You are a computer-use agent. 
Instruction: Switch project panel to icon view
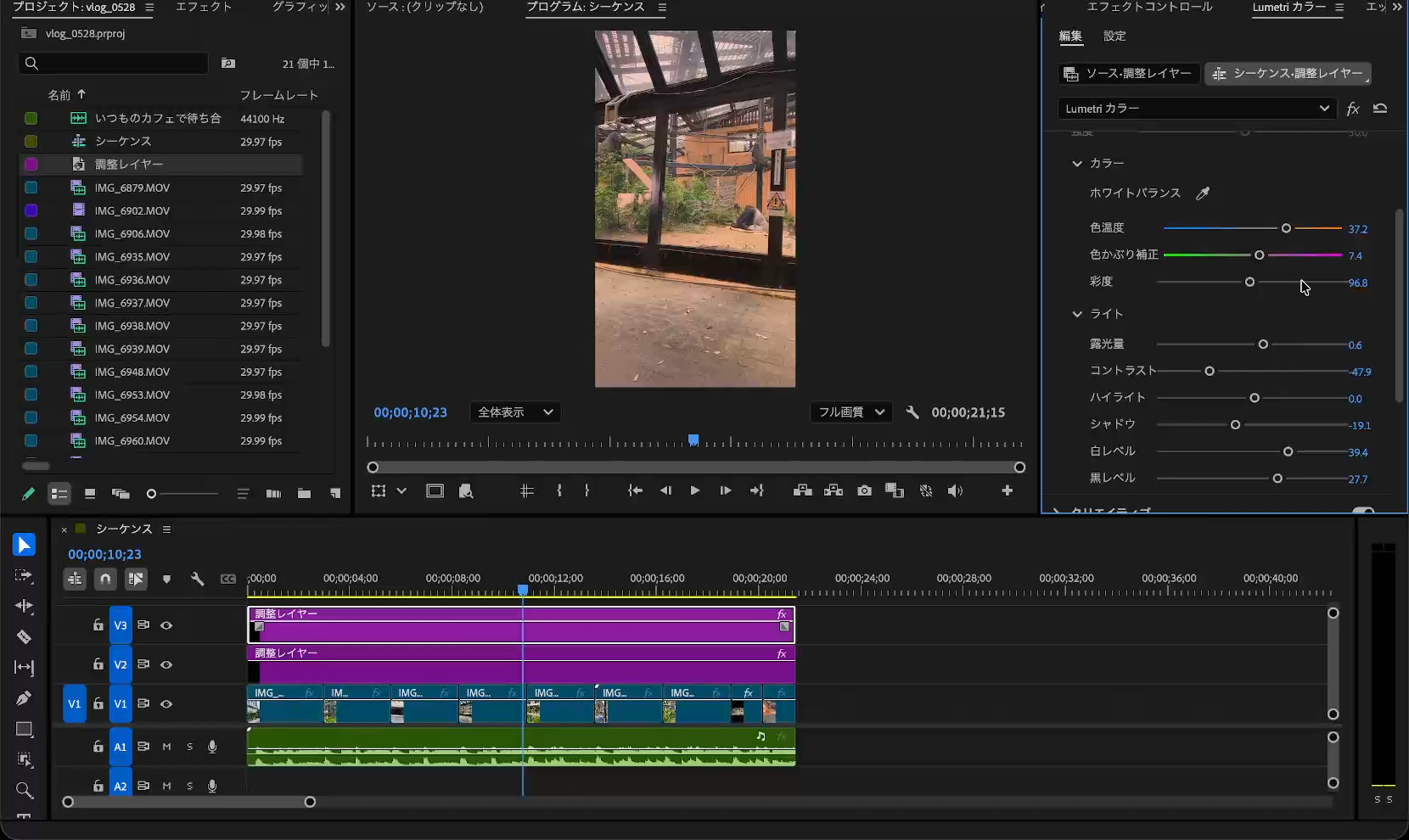pyautogui.click(x=89, y=494)
